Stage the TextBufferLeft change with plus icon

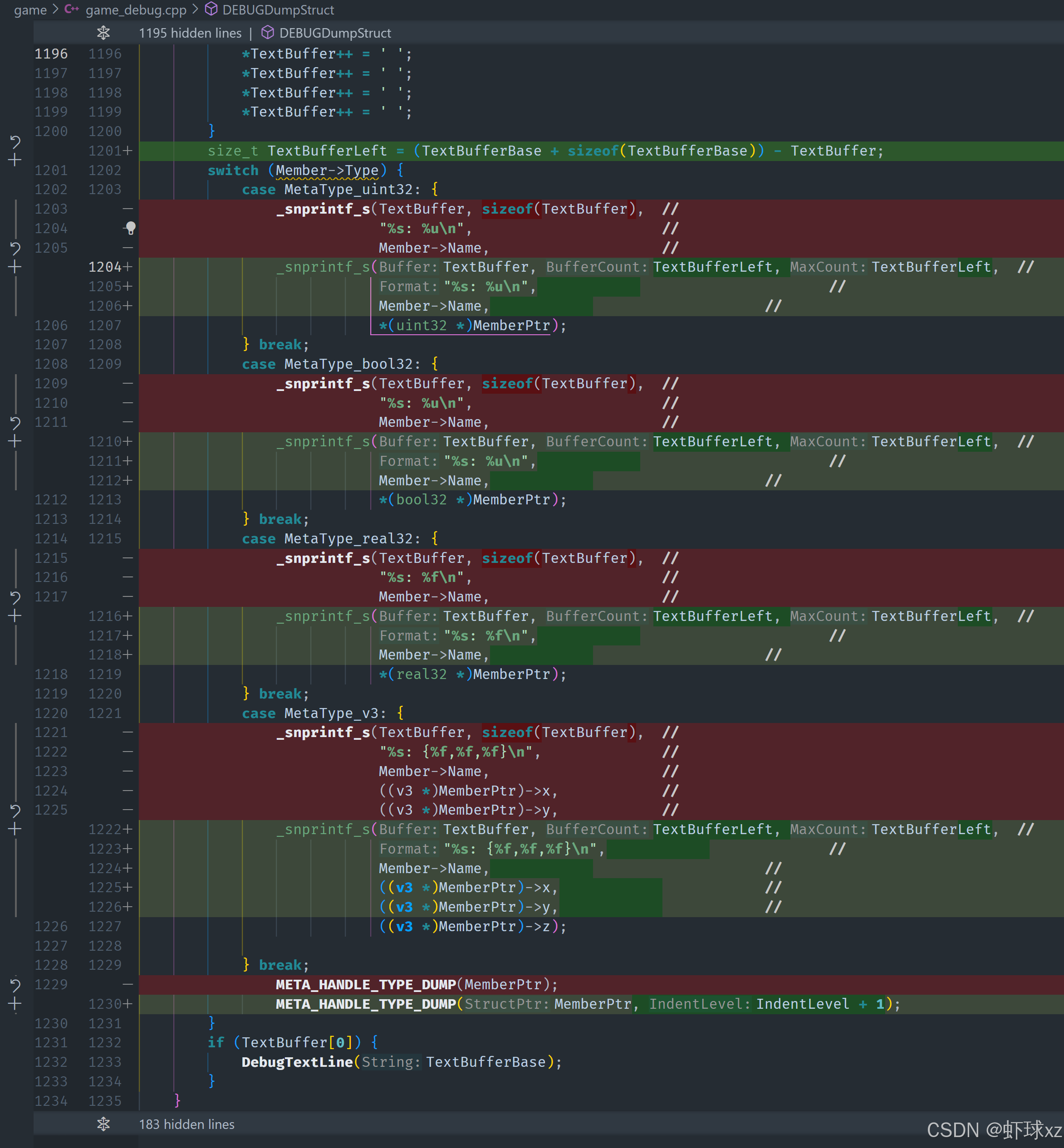(15, 160)
